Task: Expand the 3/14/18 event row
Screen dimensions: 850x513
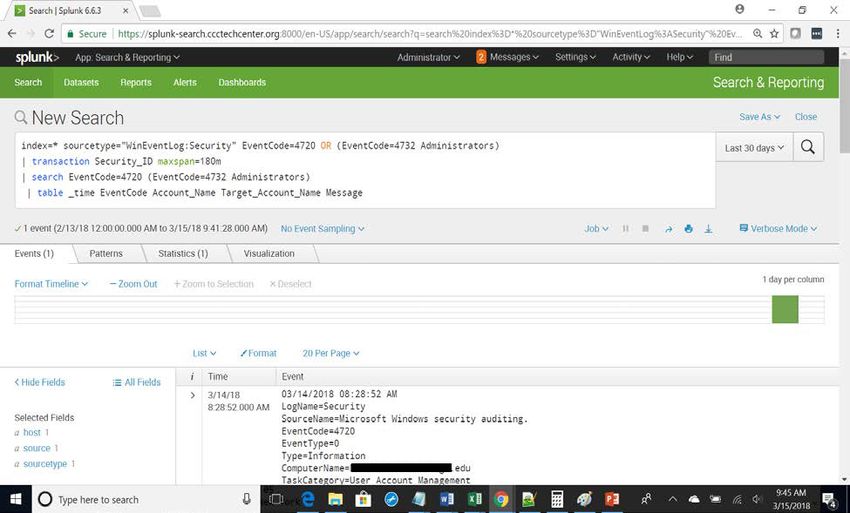Action: (192, 395)
